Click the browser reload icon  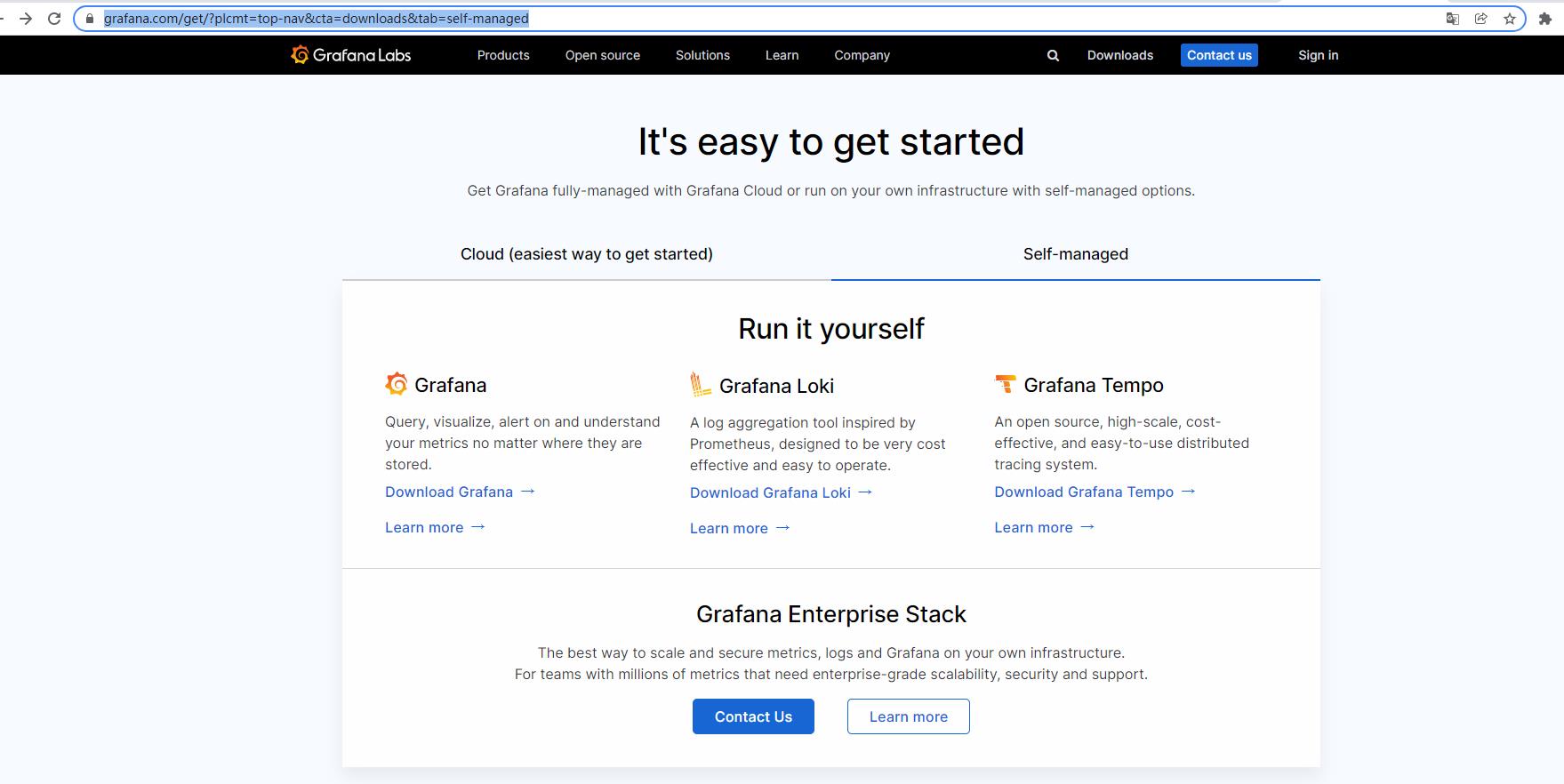tap(54, 19)
